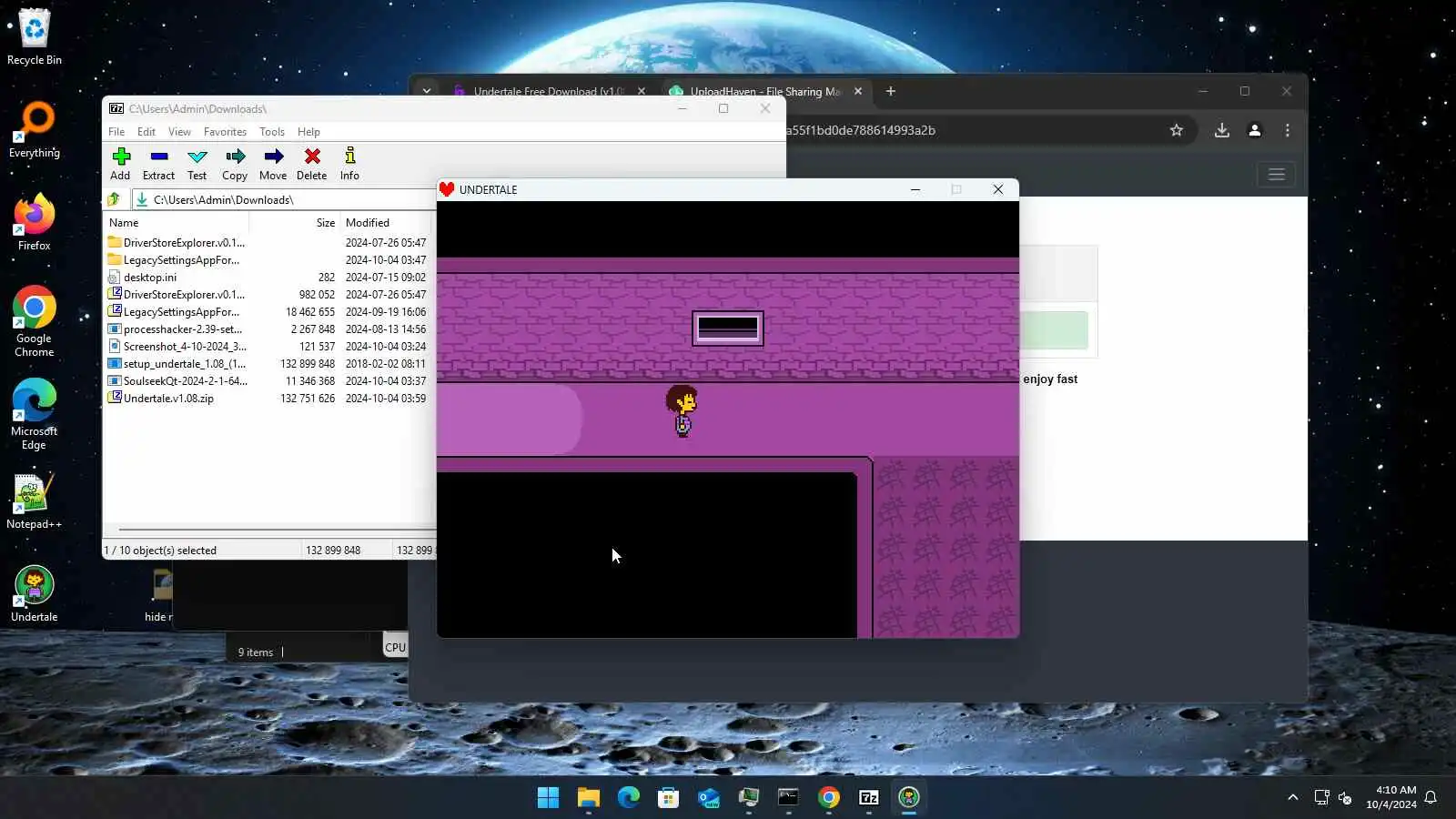Open the Edit menu in 7-Zip
The width and height of the screenshot is (1456, 819).
point(146,132)
